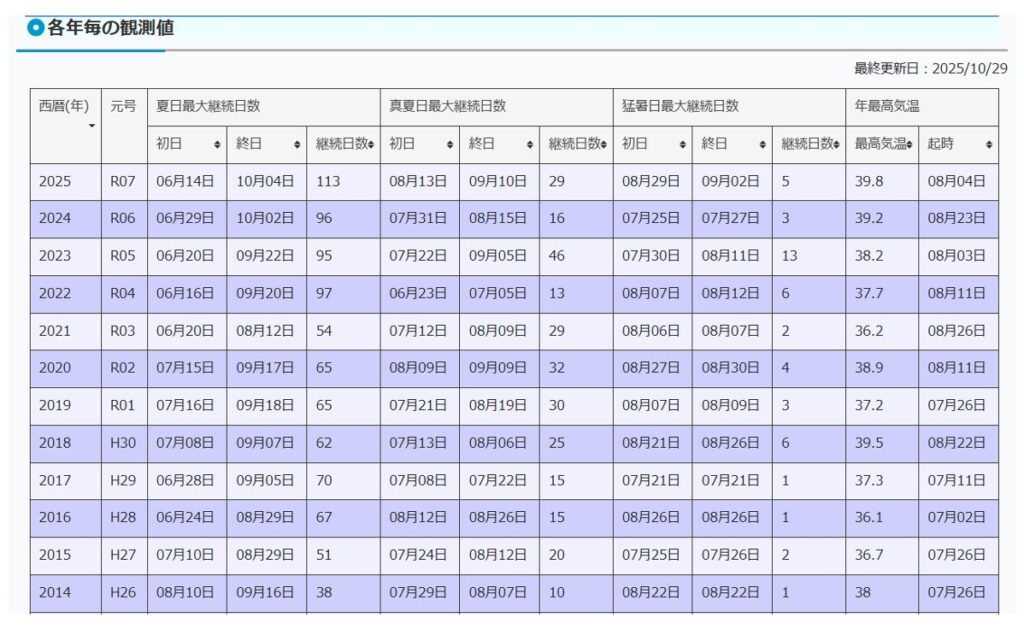Sort by 初日 under 真夏日最大継続日数

click(450, 145)
